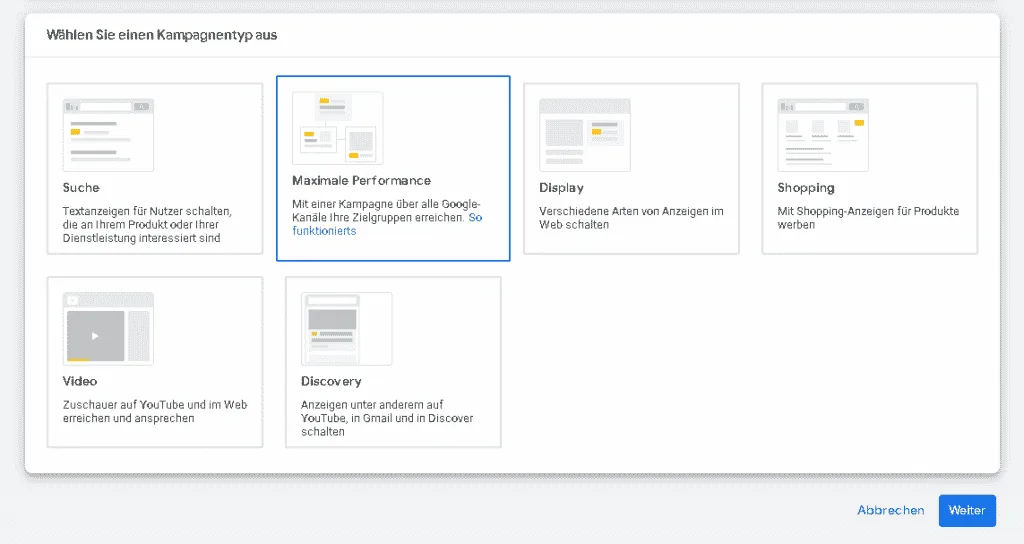
Task: Select the Video campaign play illustration
Action: pyautogui.click(x=108, y=328)
